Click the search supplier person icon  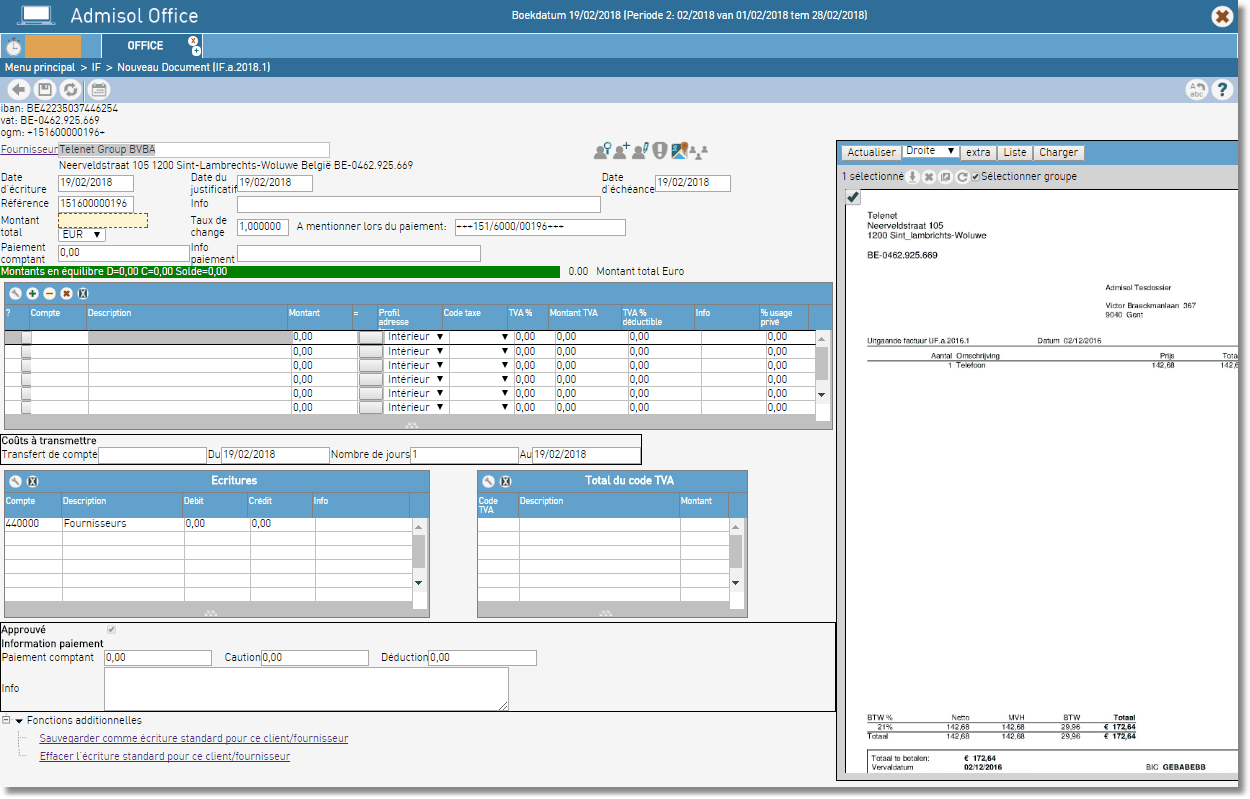[602, 150]
